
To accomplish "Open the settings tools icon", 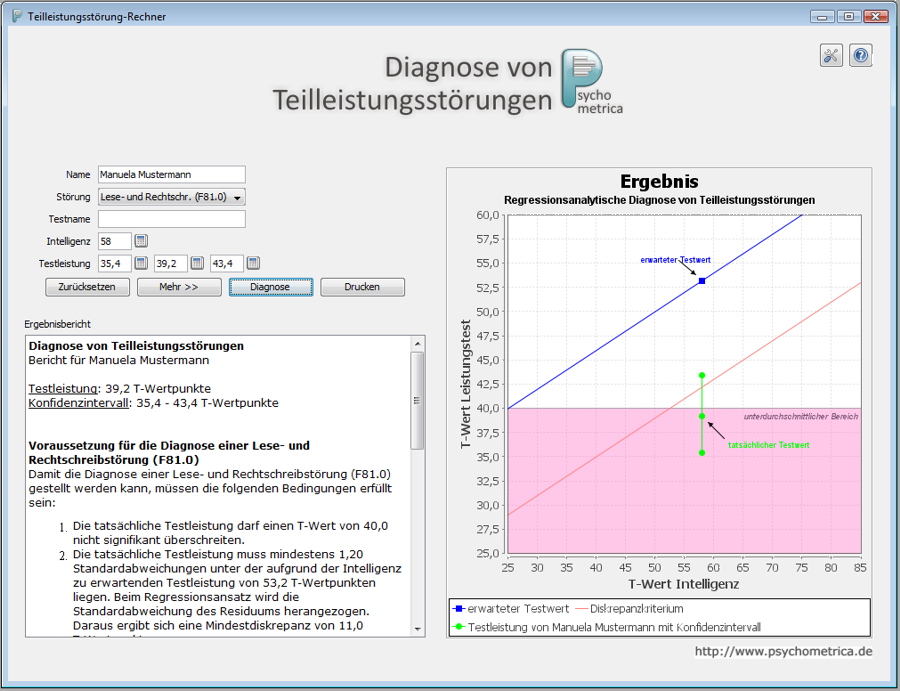I will pyautogui.click(x=832, y=56).
